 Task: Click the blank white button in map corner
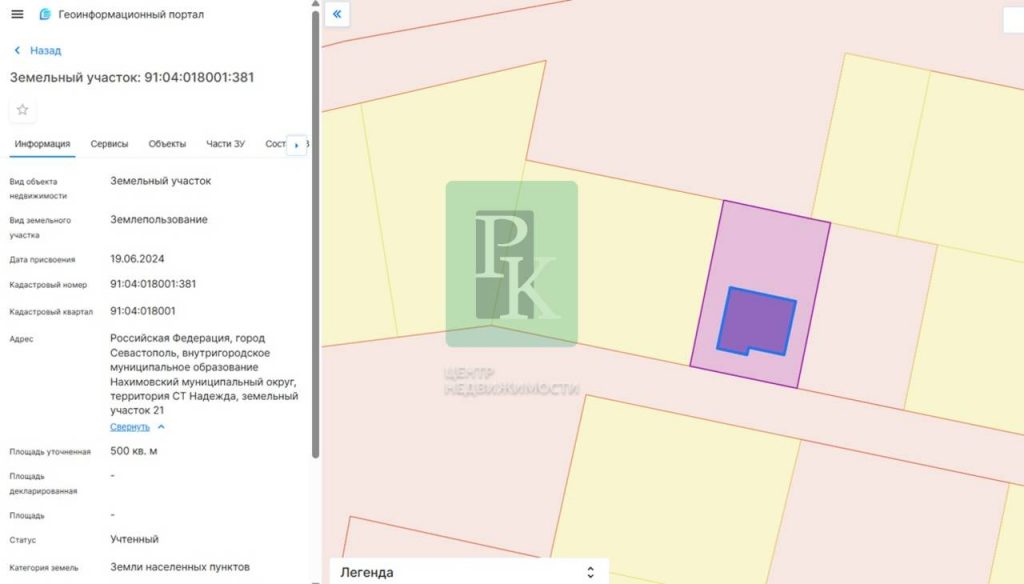point(1012,20)
